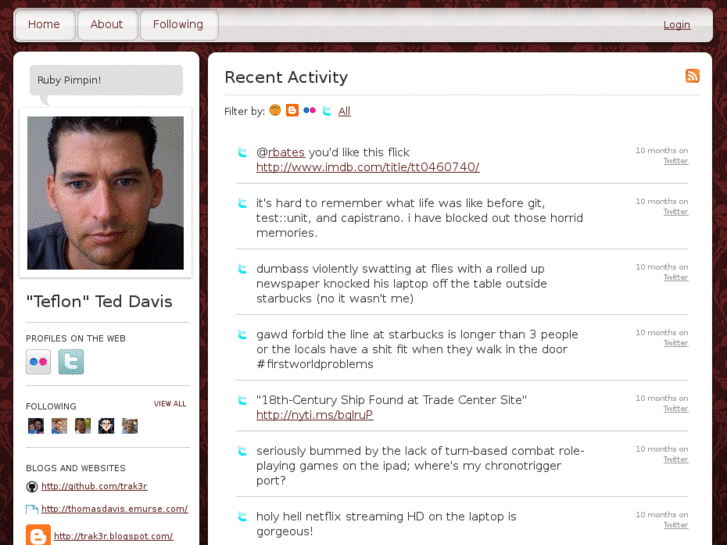Open the cartoon avatar with glasses in Following
This screenshot has height=545, width=727.
pos(106,426)
